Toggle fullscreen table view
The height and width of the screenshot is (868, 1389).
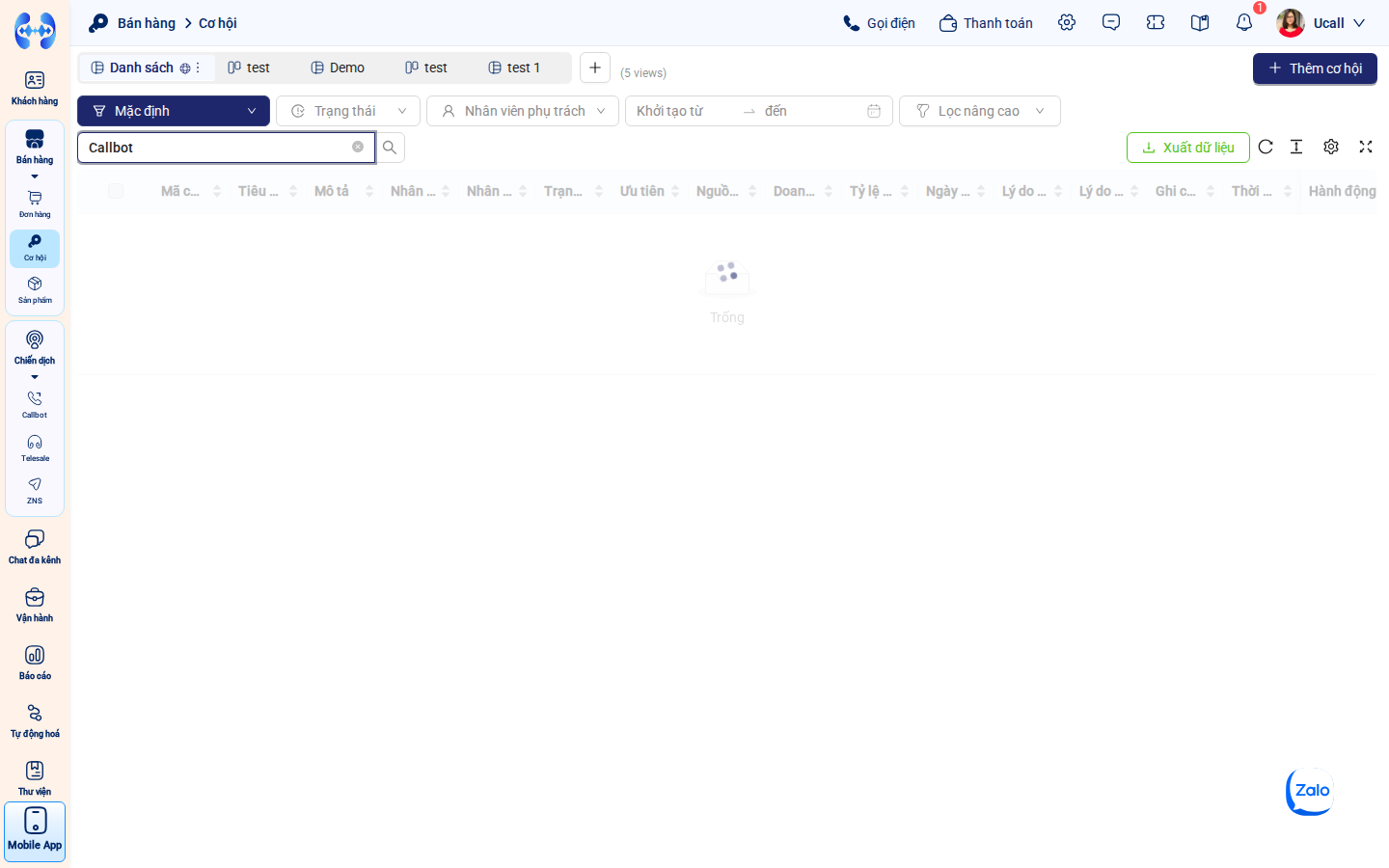click(x=1366, y=147)
